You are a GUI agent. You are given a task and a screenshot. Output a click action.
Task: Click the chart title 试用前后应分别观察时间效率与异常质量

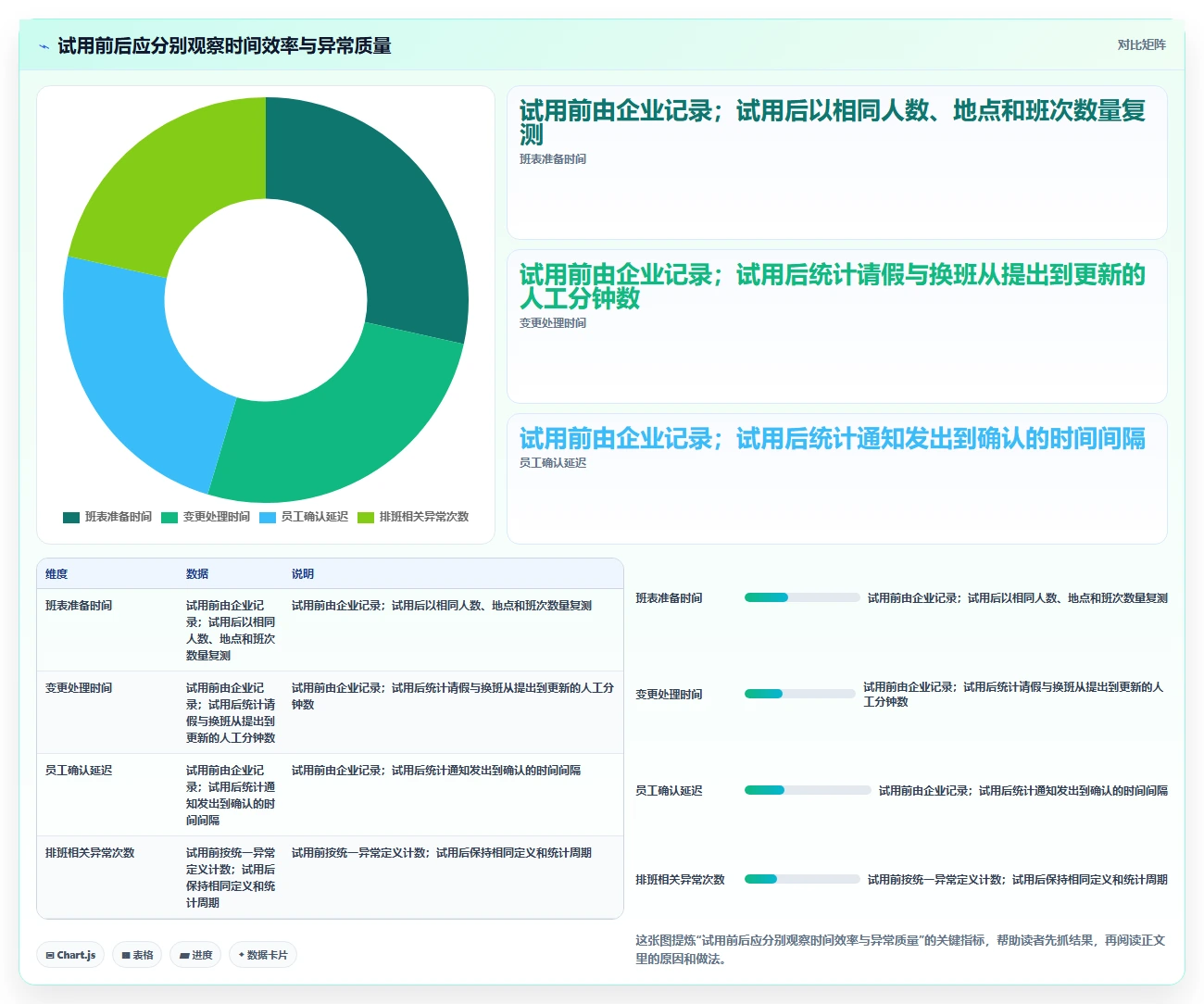(x=224, y=46)
